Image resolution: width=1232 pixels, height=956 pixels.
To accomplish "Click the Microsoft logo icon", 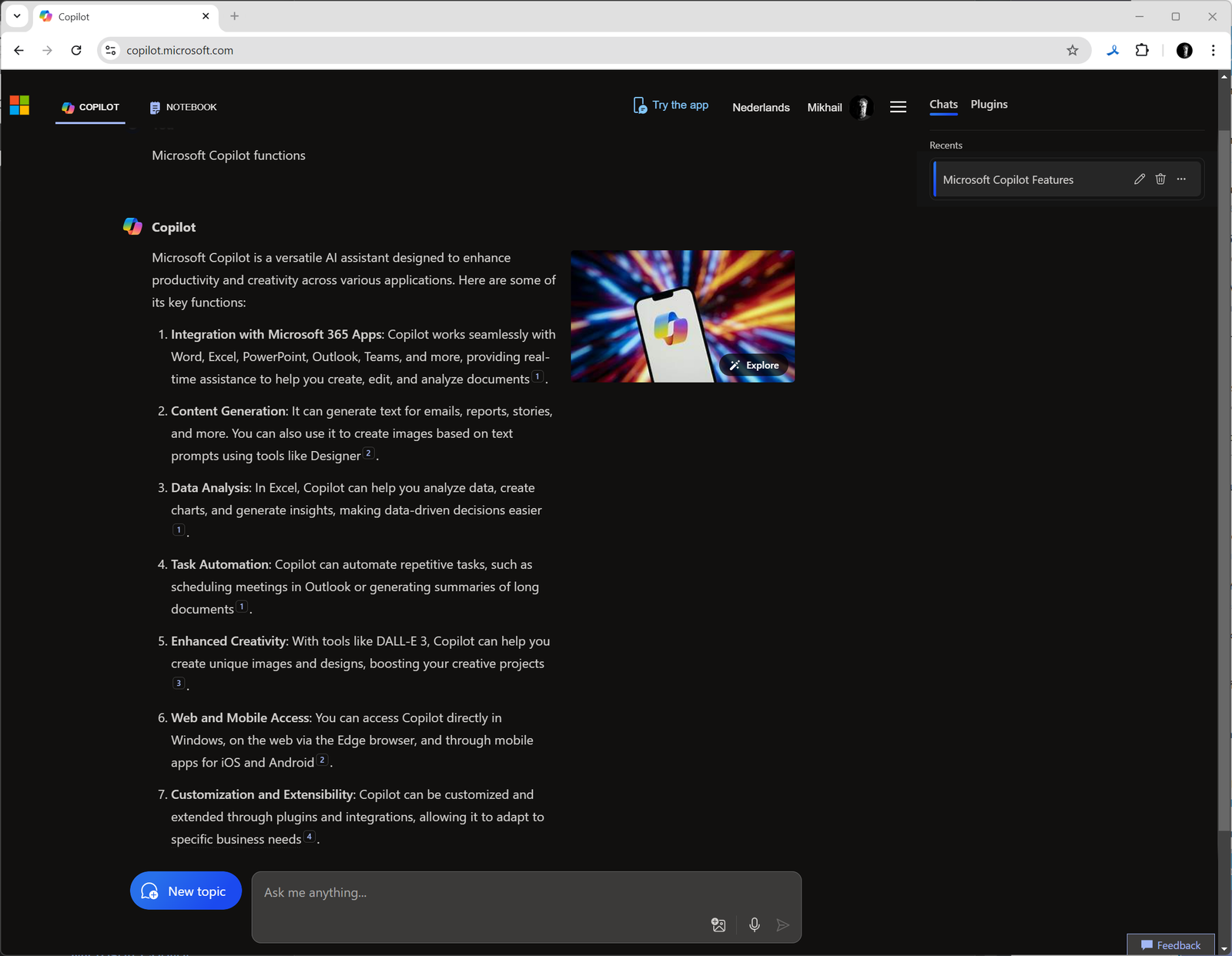I will coord(19,105).
